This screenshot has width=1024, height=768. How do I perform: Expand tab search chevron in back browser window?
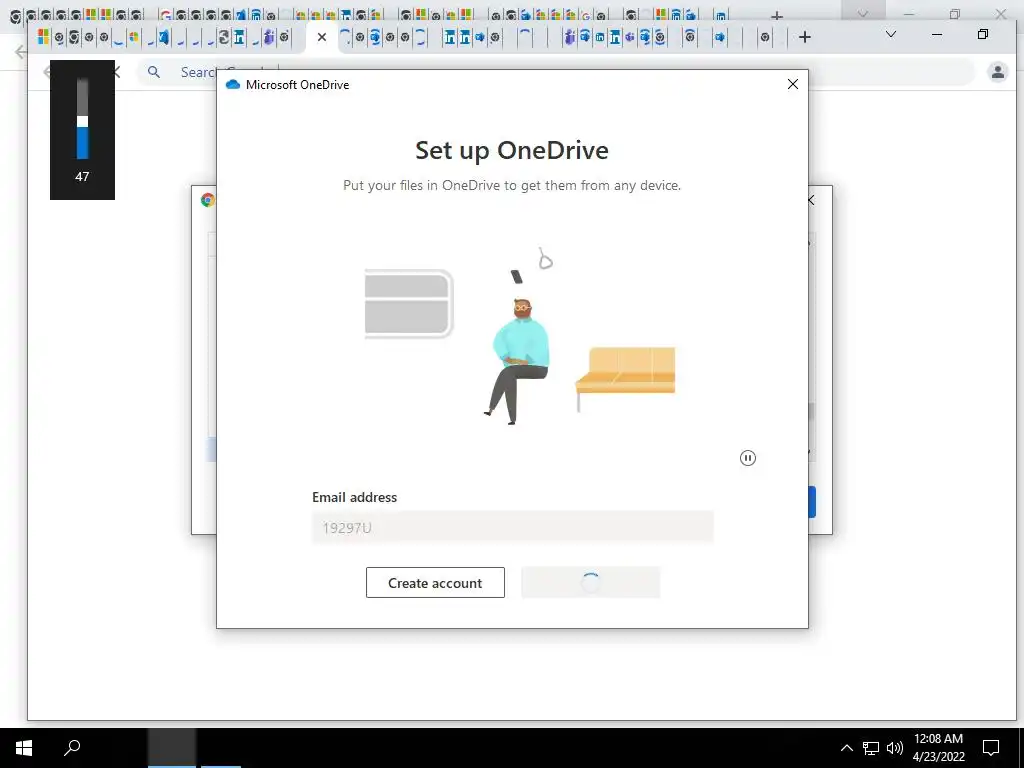[x=863, y=13]
